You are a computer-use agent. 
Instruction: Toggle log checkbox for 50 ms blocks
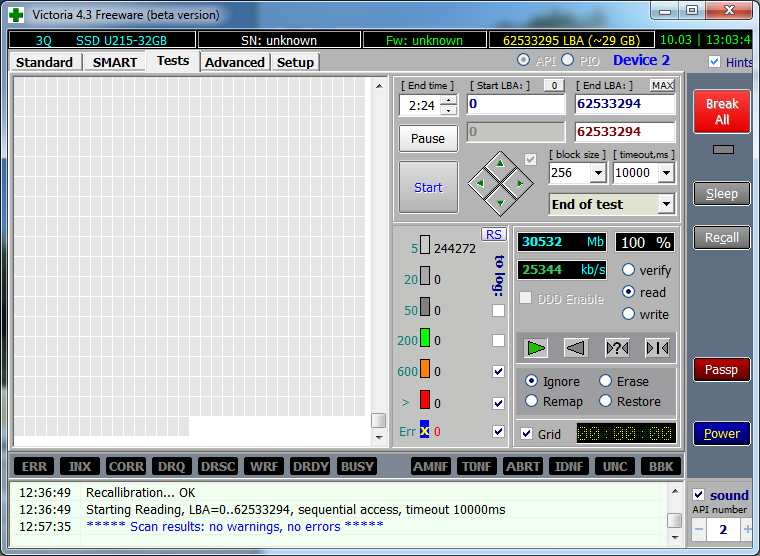498,310
